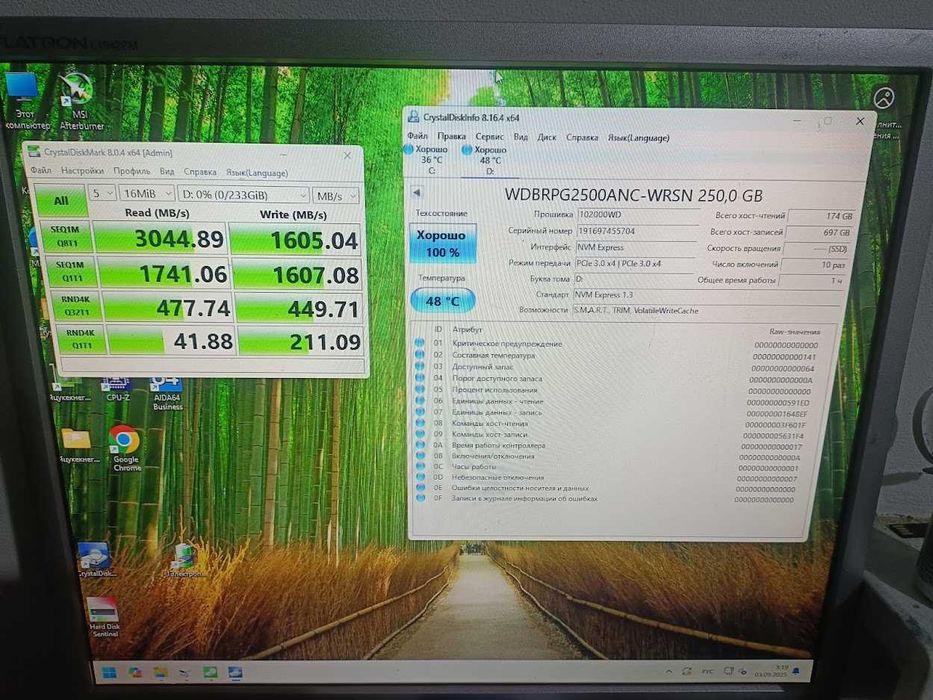The height and width of the screenshot is (700, 933).
Task: Open Справка menu in CrystalDiskInfo
Action: point(582,138)
